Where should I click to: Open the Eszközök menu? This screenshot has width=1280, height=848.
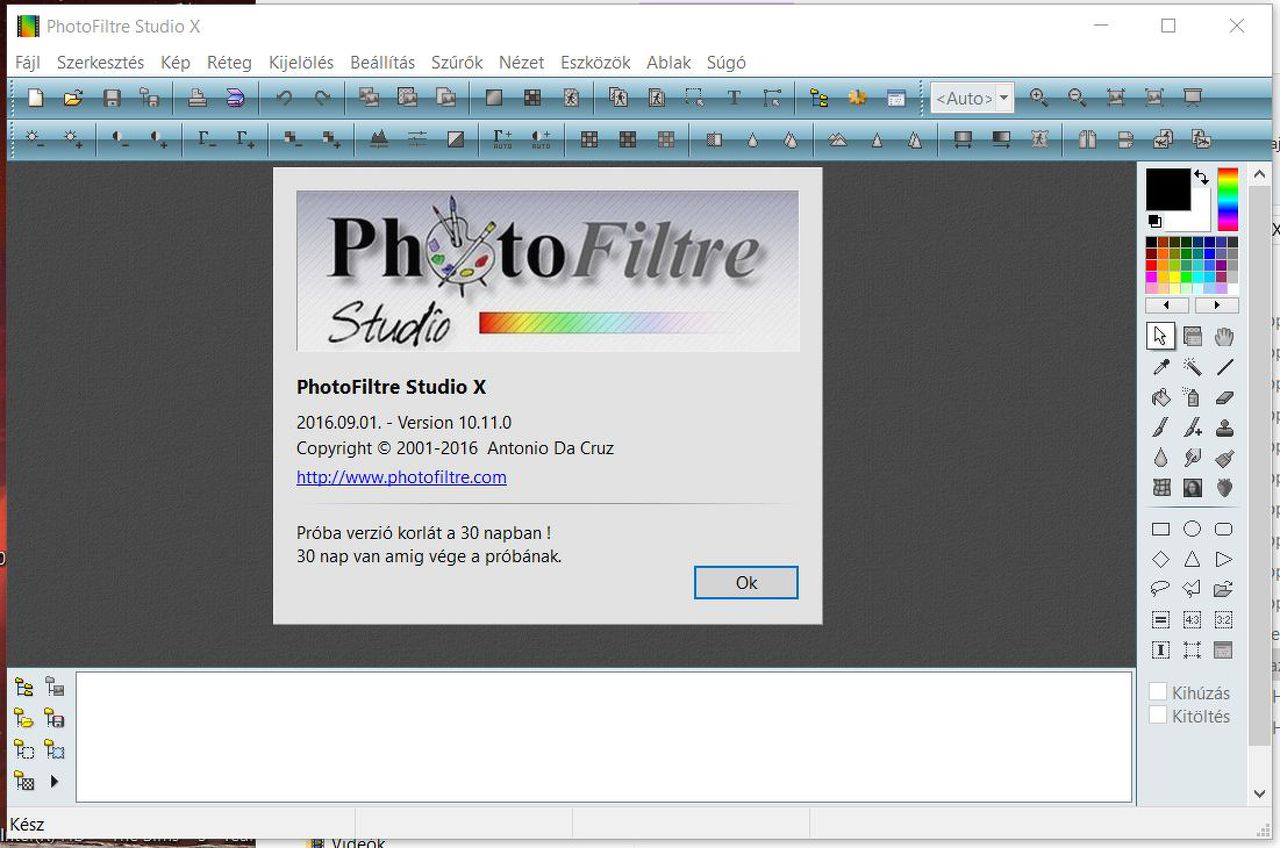coord(595,62)
